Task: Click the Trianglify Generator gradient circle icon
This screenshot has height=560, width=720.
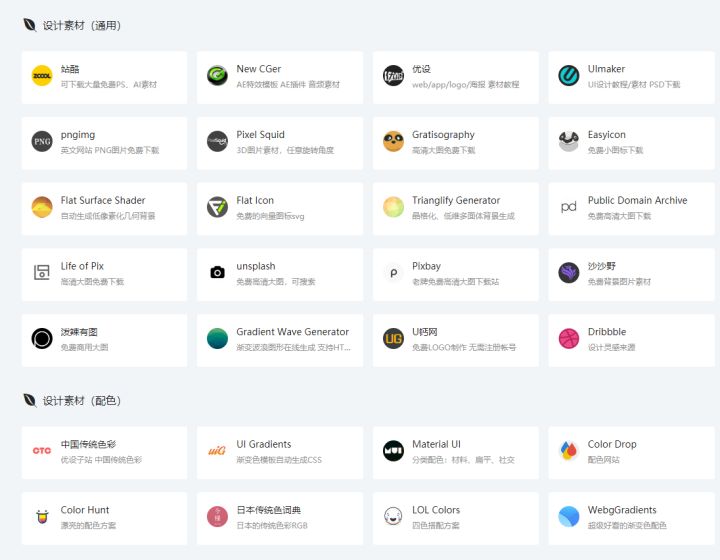Action: tap(393, 207)
